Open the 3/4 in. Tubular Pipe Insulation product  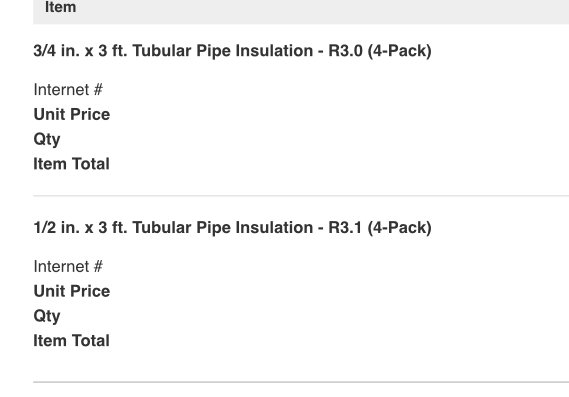(x=232, y=51)
